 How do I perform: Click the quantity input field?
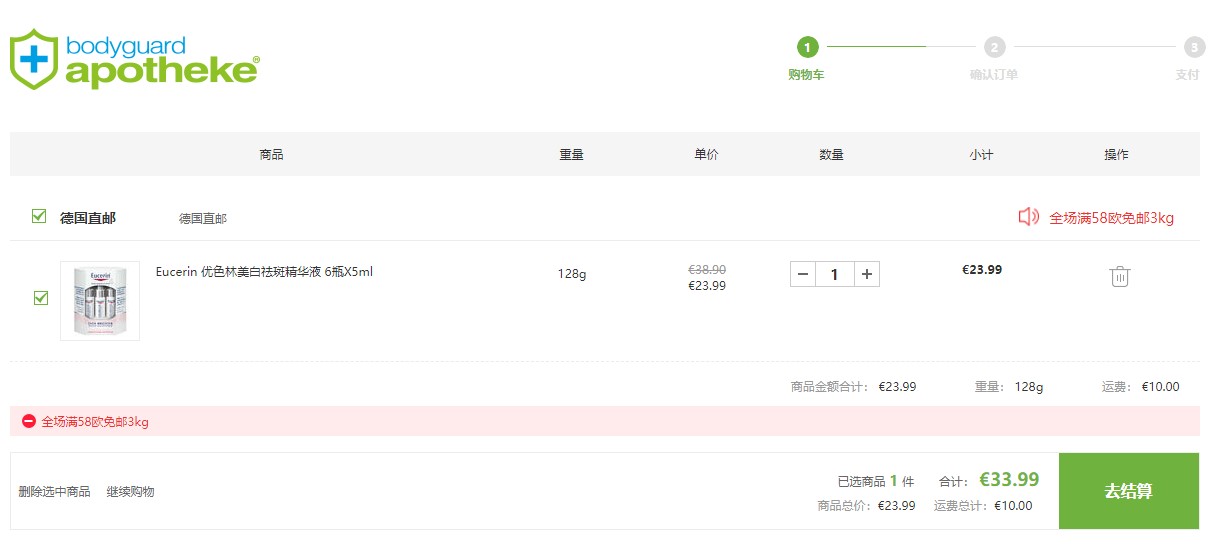point(835,274)
